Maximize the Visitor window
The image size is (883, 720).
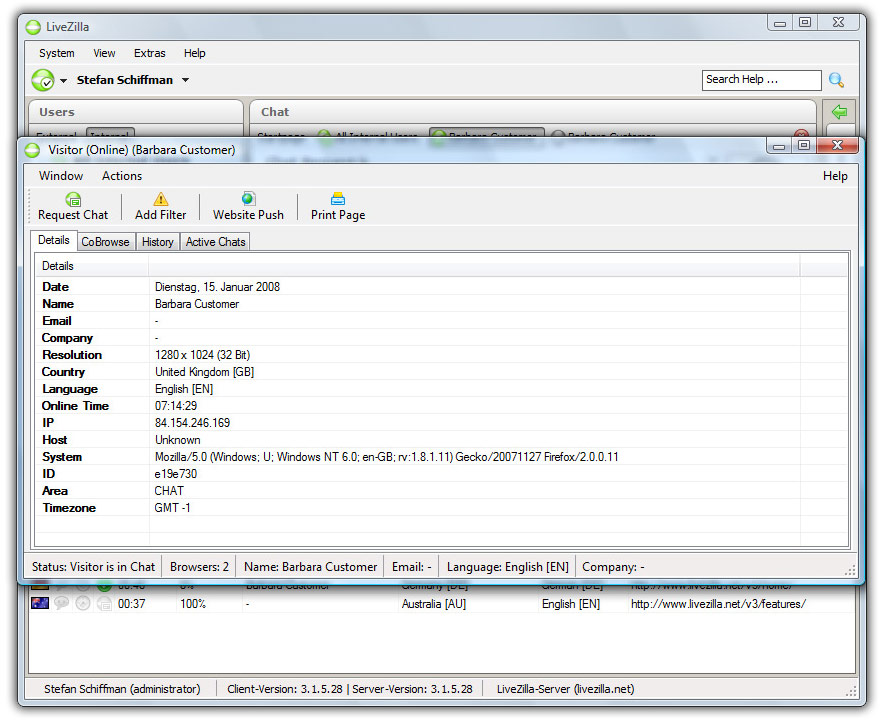(804, 146)
